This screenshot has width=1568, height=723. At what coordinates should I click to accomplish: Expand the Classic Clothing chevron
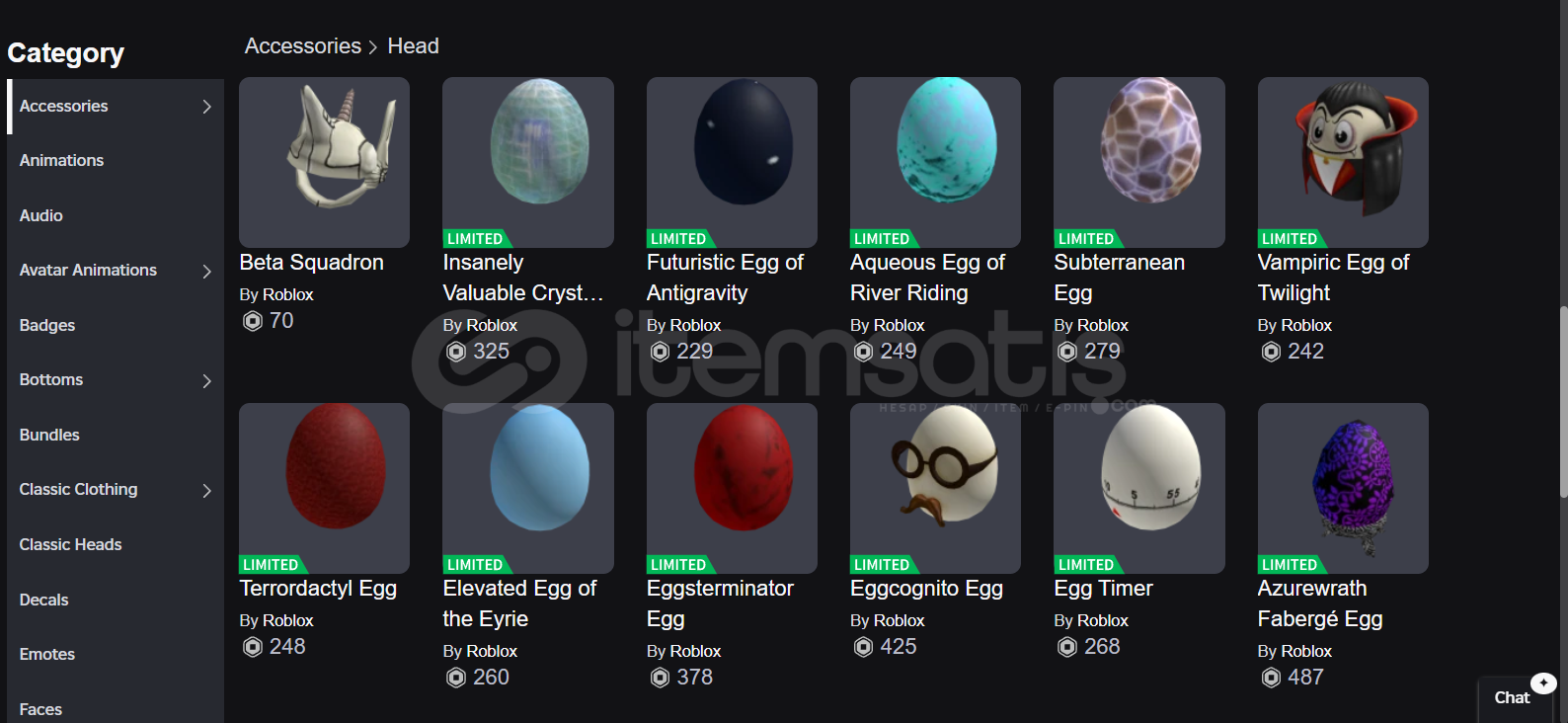206,490
